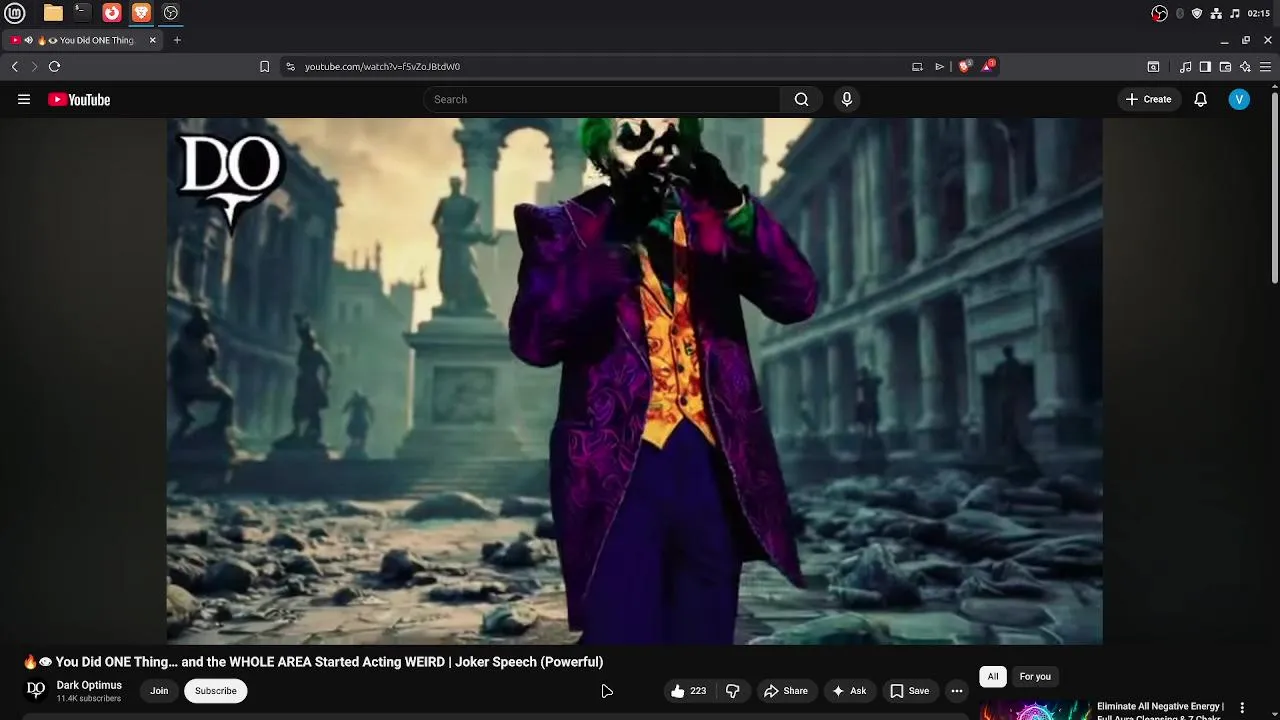Click the page vertical scrollbar
Viewport: 1280px width, 720px height.
(x=1275, y=190)
